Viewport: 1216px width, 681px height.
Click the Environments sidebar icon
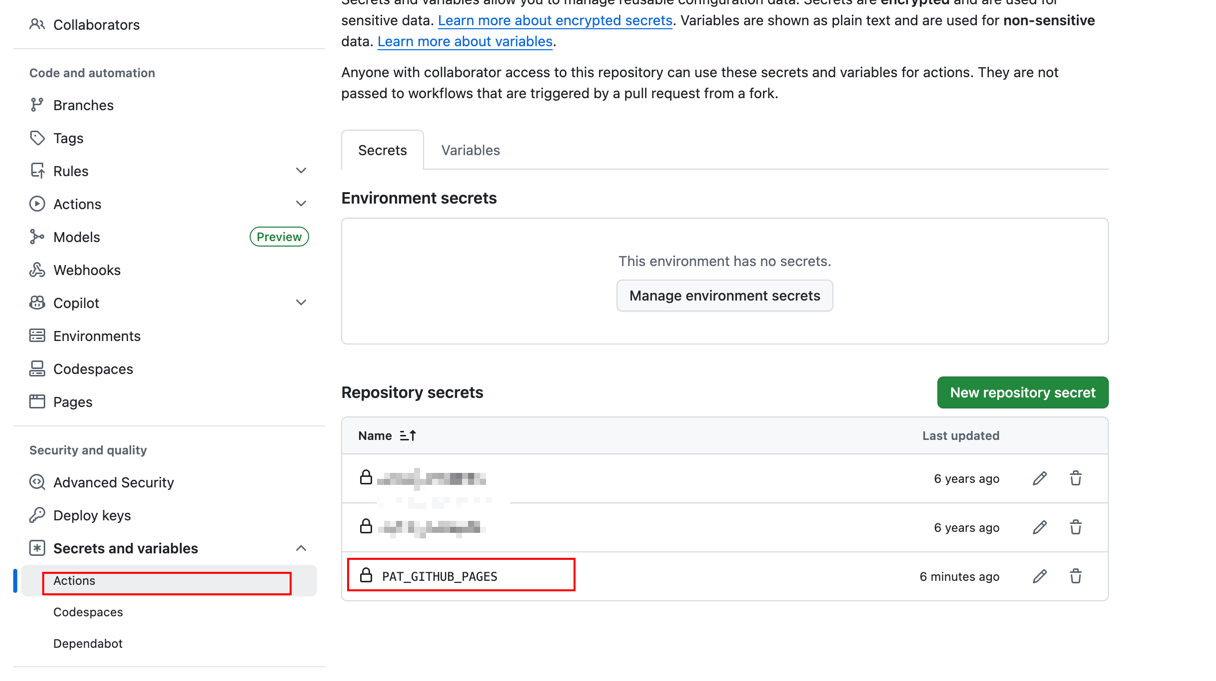[35, 335]
